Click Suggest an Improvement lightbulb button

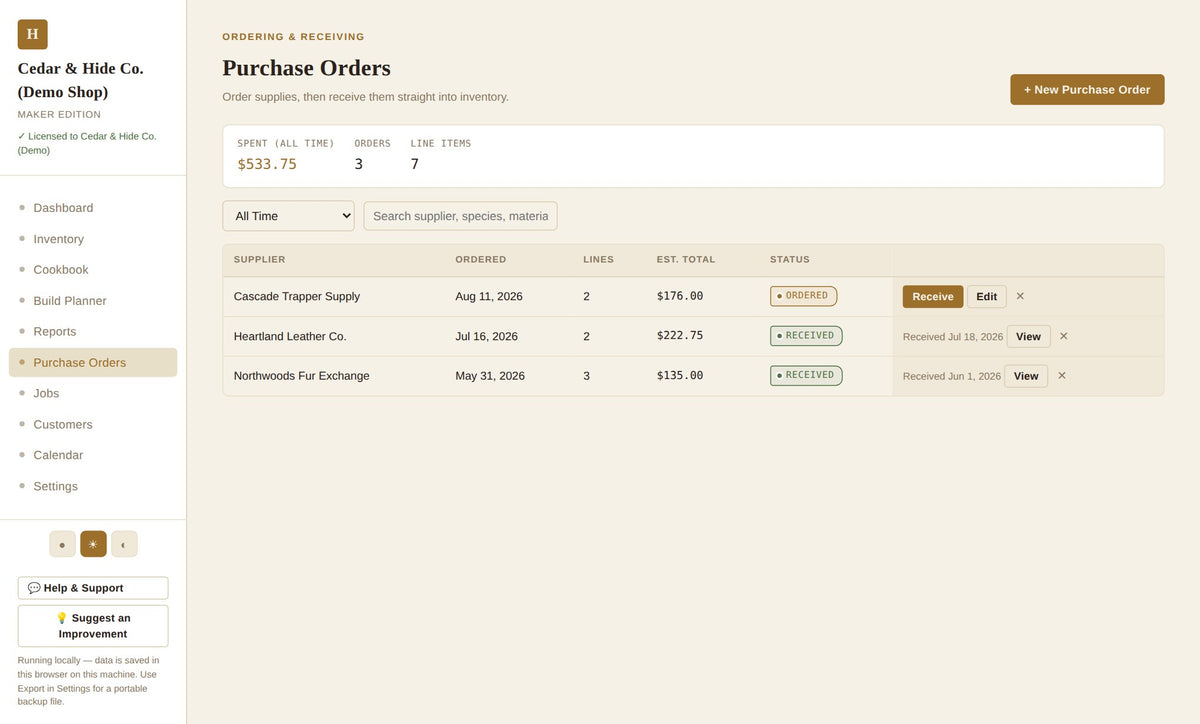(93, 626)
